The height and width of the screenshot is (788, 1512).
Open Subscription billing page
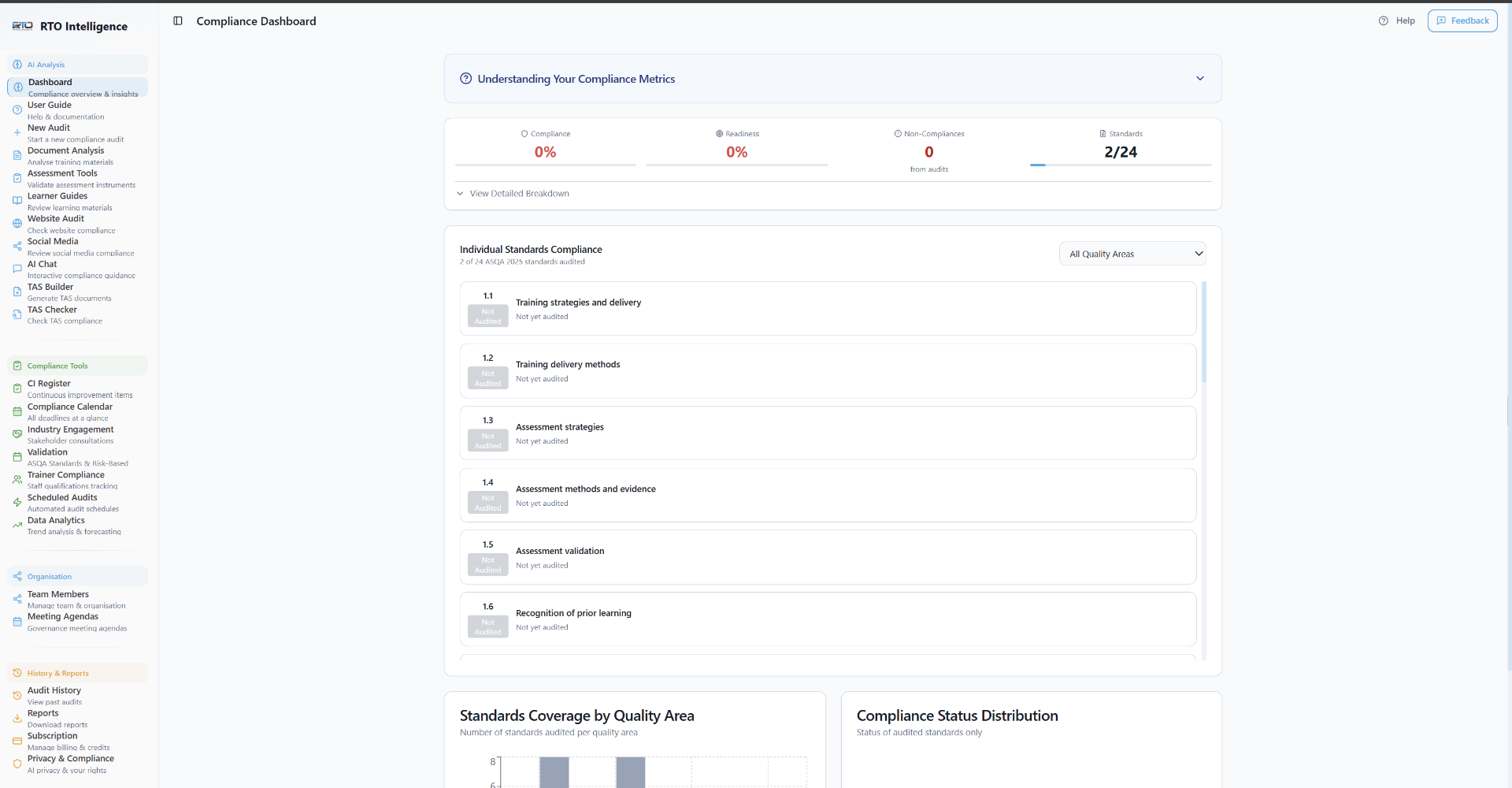pos(77,742)
